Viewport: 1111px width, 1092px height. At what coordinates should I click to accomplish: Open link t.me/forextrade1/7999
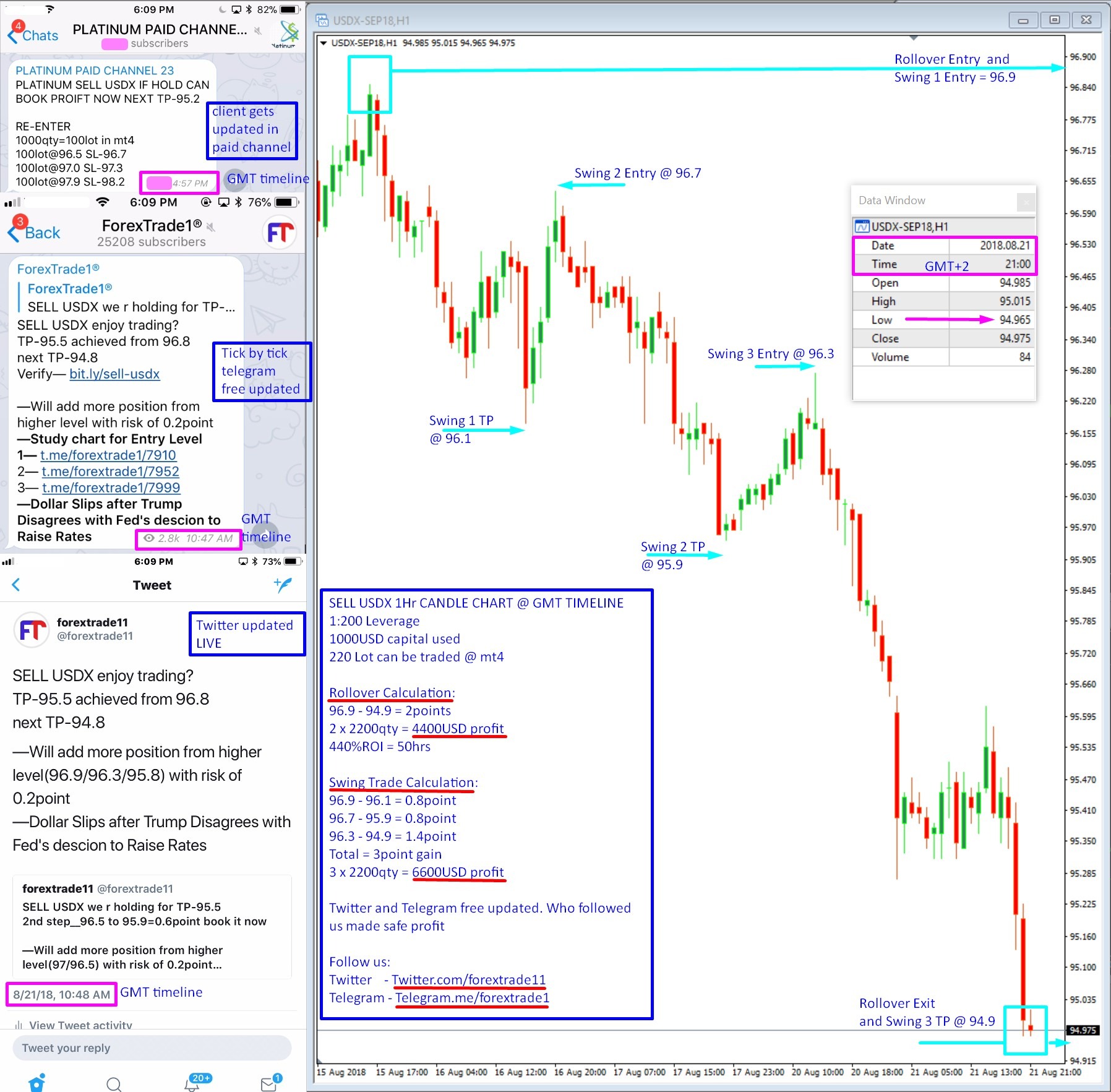[111, 488]
